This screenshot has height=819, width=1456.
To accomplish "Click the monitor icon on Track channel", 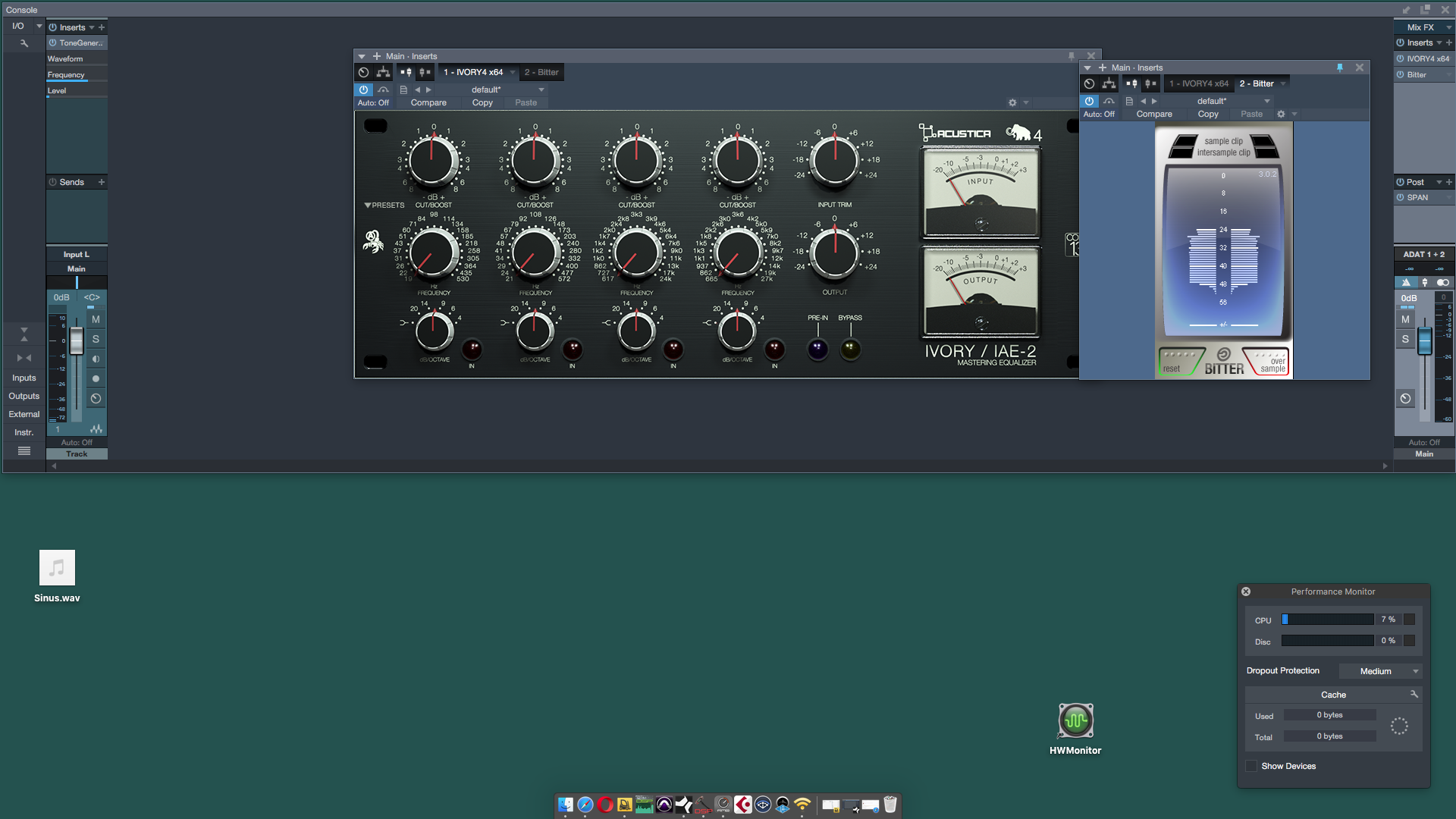I will click(96, 359).
